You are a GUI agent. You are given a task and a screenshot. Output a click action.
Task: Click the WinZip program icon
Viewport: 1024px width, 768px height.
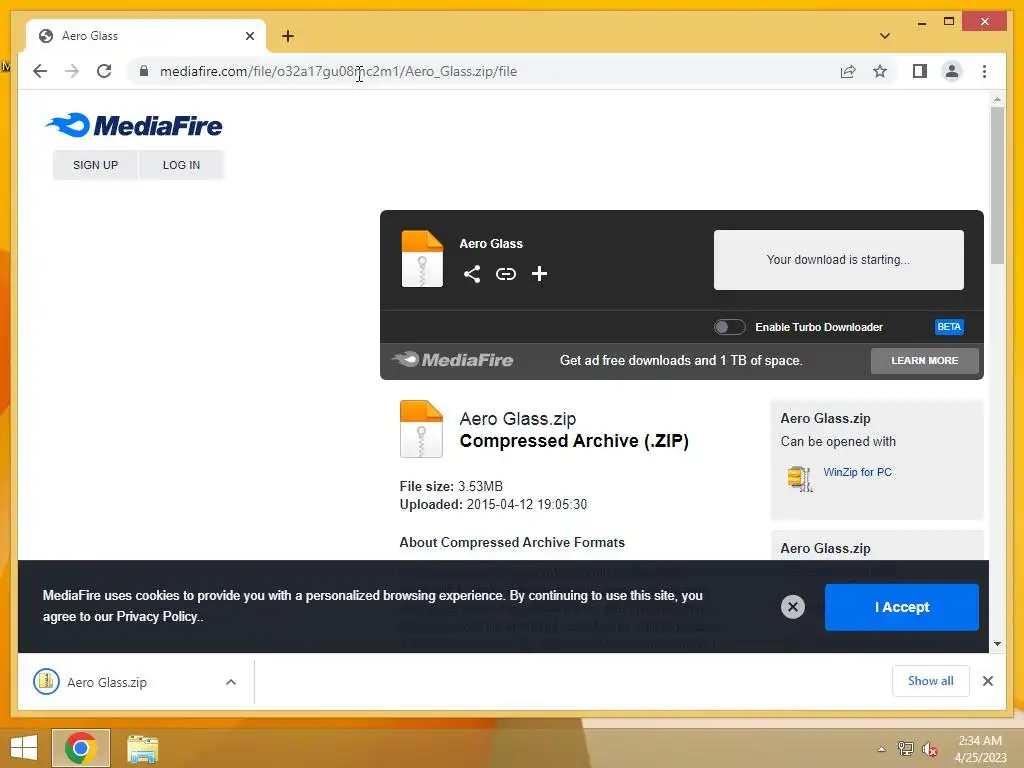[x=800, y=479]
